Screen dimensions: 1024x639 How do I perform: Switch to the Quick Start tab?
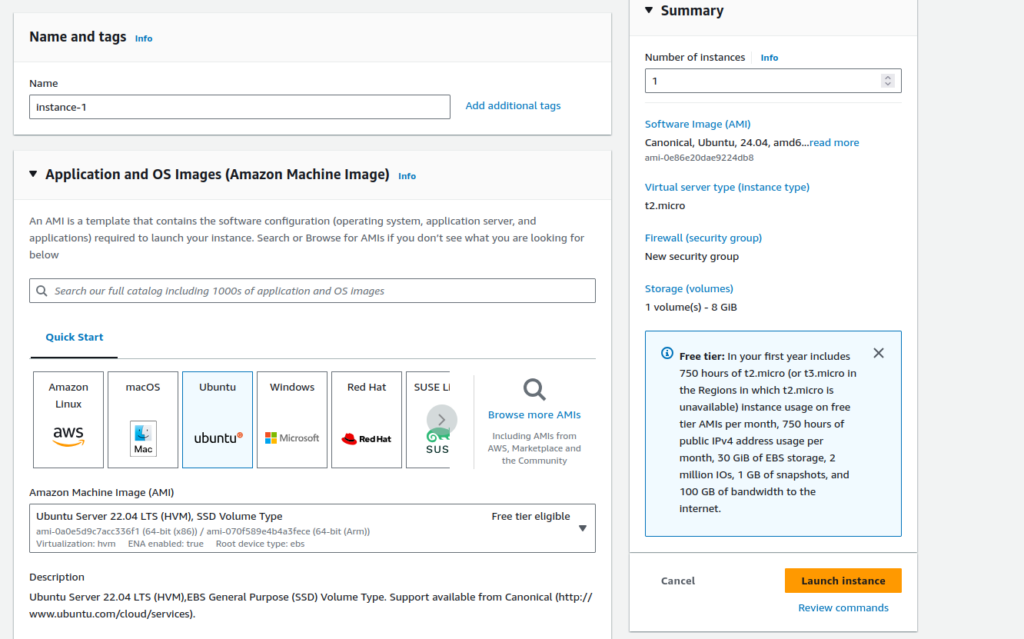click(x=74, y=337)
